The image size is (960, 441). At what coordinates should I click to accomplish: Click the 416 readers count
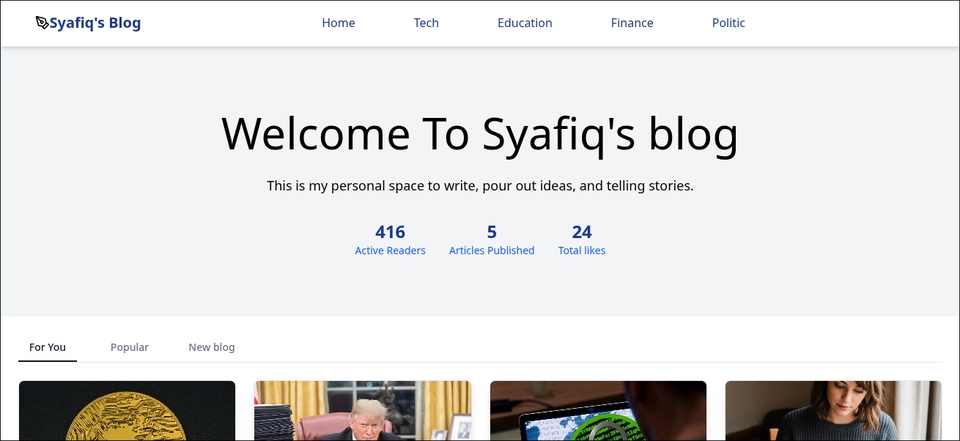coord(390,232)
